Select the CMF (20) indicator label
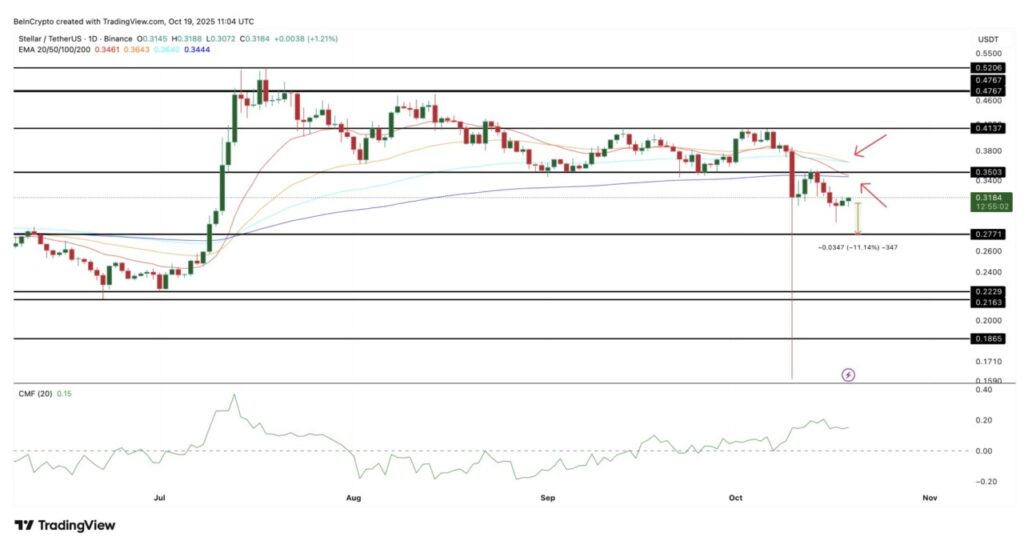Viewport: 1024px width, 553px height. tap(35, 393)
